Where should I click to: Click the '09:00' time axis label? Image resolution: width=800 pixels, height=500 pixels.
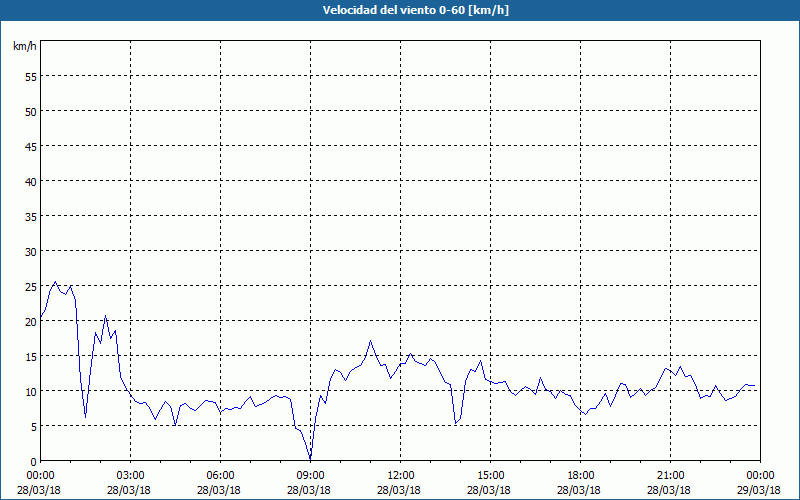tap(310, 476)
